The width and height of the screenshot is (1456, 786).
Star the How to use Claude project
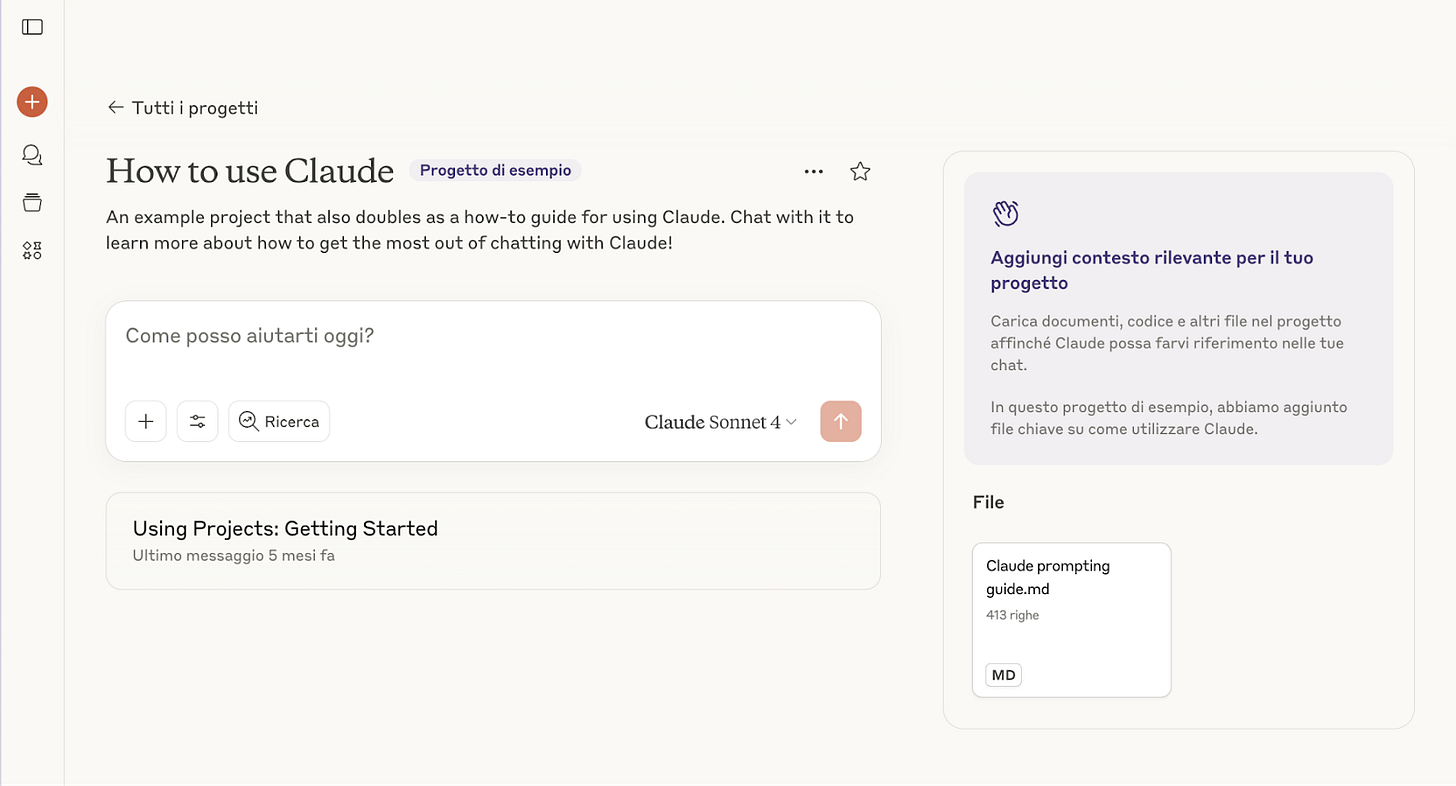click(860, 171)
